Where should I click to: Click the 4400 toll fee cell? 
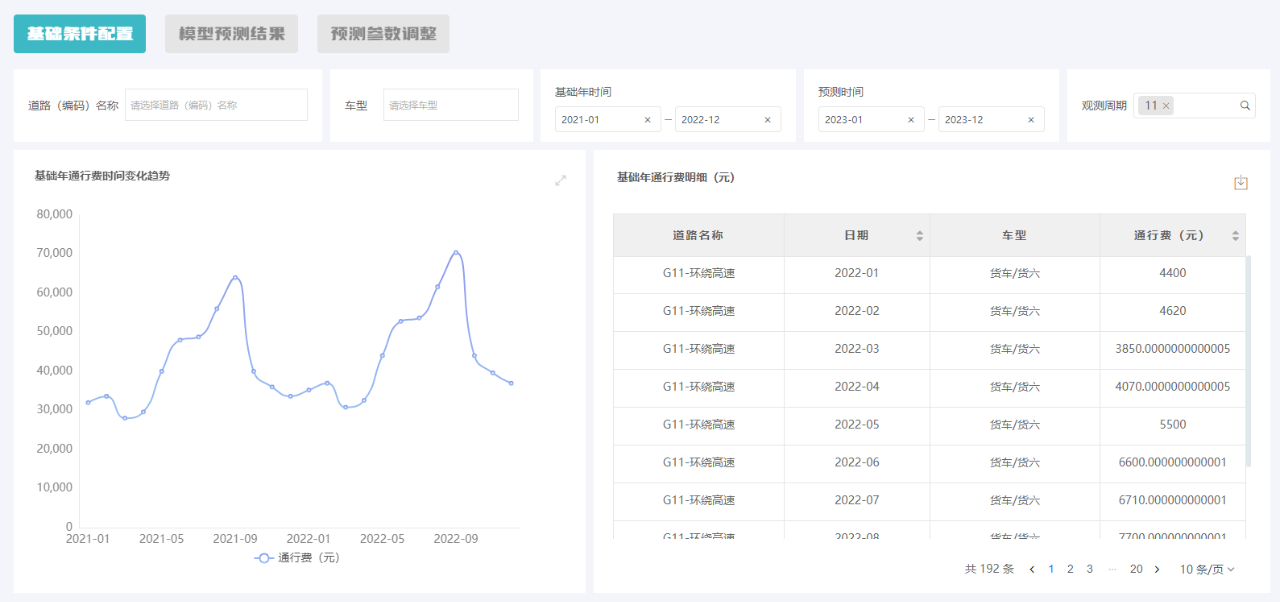(x=1173, y=273)
